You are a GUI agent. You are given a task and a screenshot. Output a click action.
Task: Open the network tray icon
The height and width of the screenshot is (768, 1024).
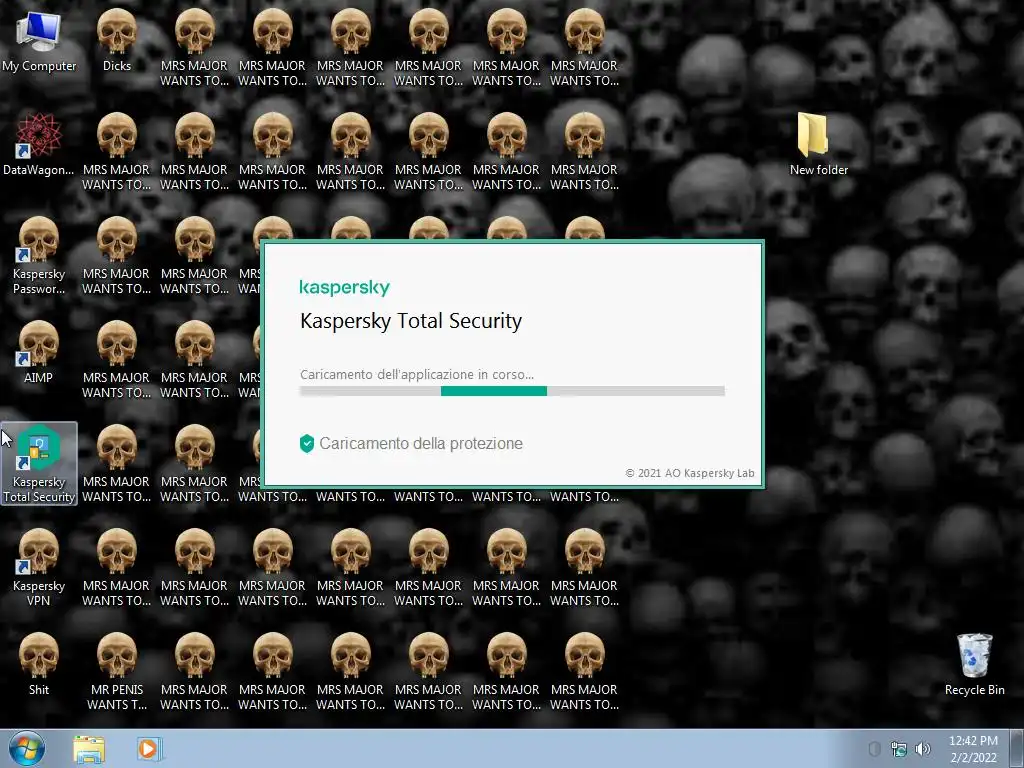(x=899, y=749)
